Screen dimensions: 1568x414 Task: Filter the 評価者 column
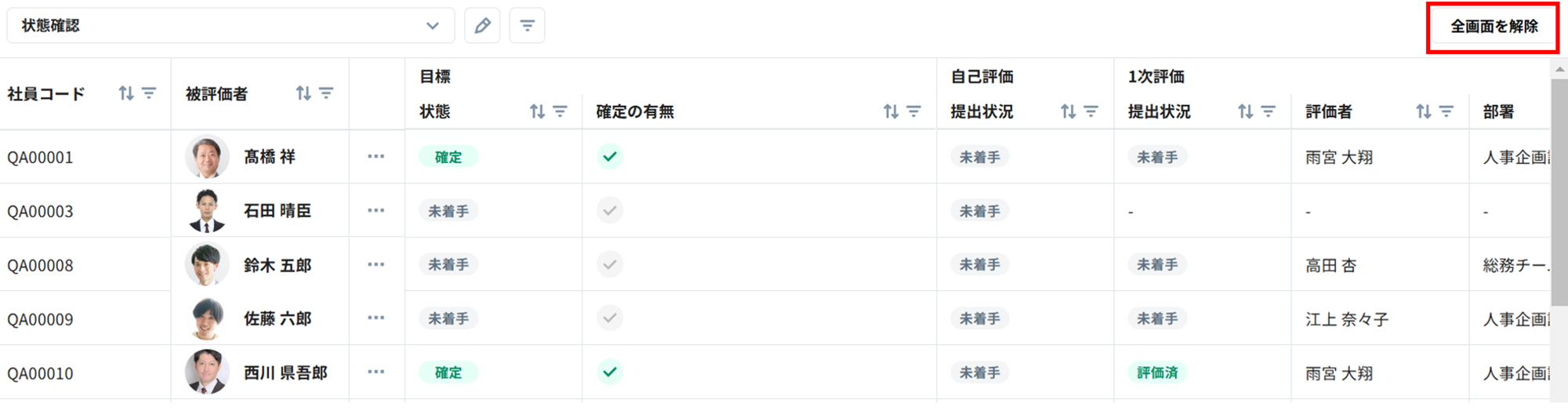1446,112
